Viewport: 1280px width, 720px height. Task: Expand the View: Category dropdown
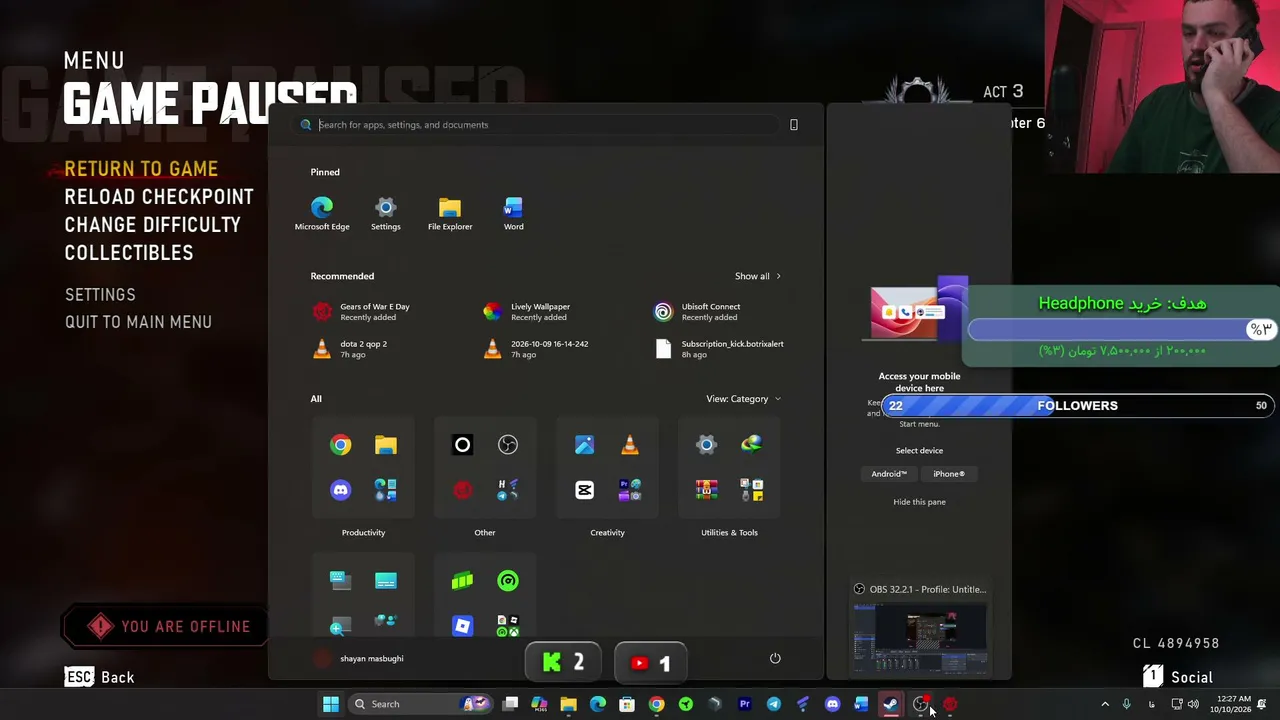pos(743,399)
